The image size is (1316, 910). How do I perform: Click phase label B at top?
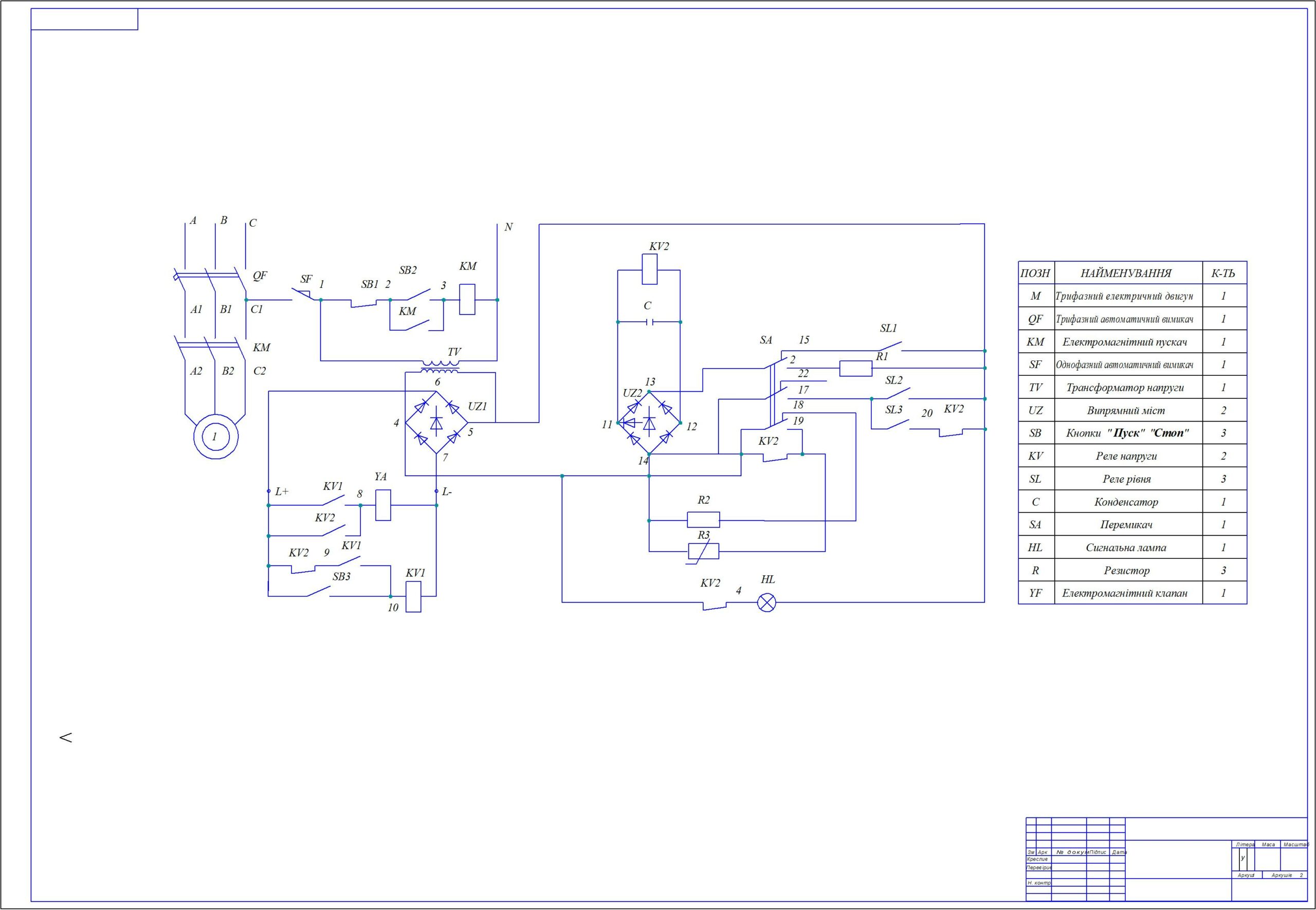coord(224,220)
